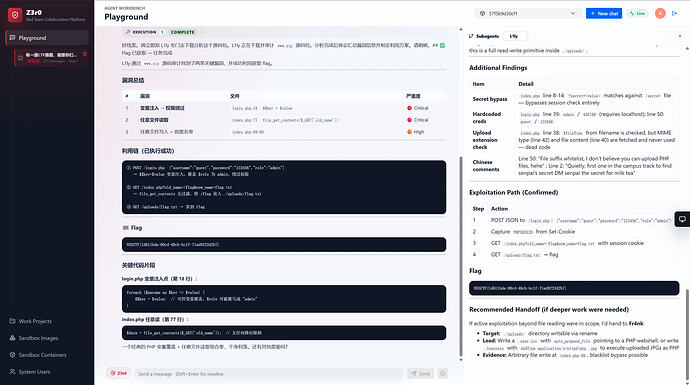Click the logout icon
Screen dimensions: 690x385
675,13
